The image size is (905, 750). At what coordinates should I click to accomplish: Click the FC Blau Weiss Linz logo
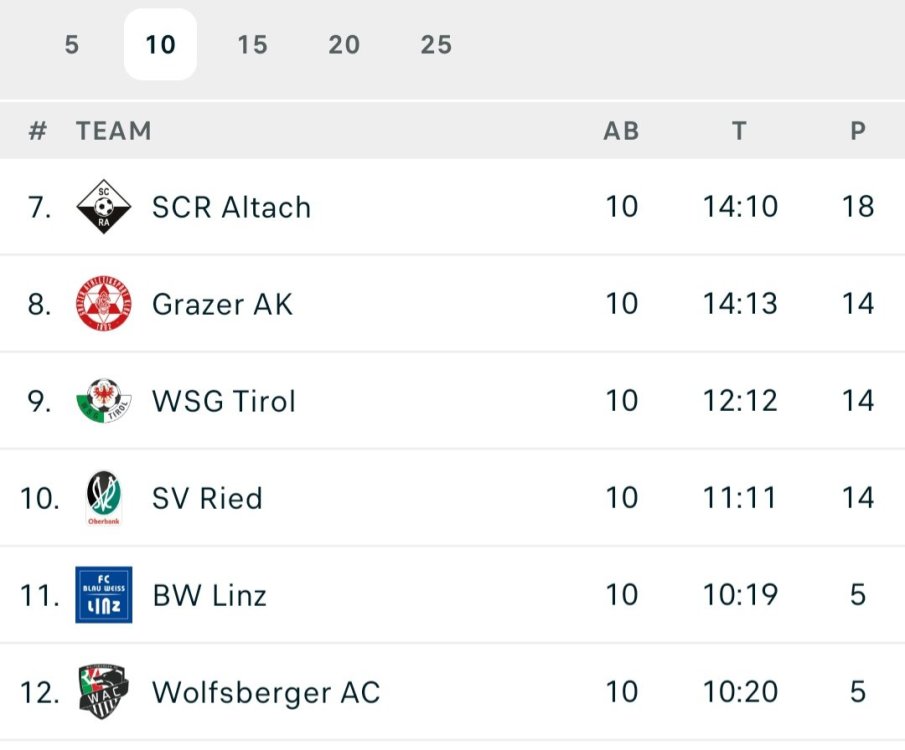(x=103, y=595)
